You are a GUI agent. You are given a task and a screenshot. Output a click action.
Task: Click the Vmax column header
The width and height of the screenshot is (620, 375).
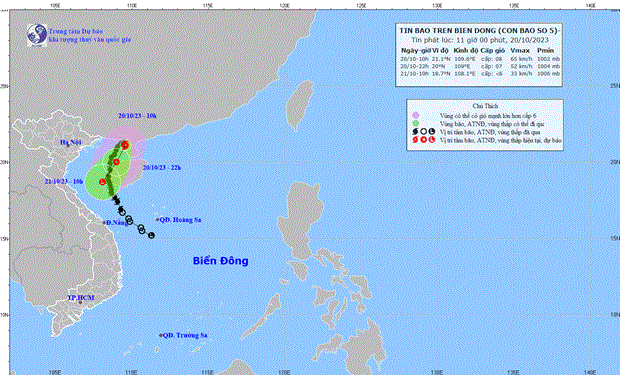(x=520, y=51)
